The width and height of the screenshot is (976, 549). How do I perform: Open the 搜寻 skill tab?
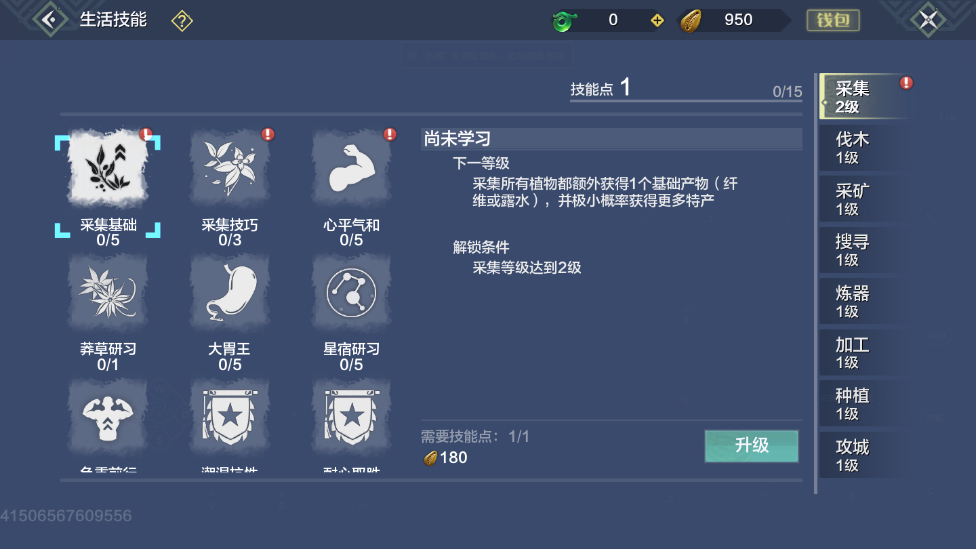point(860,250)
